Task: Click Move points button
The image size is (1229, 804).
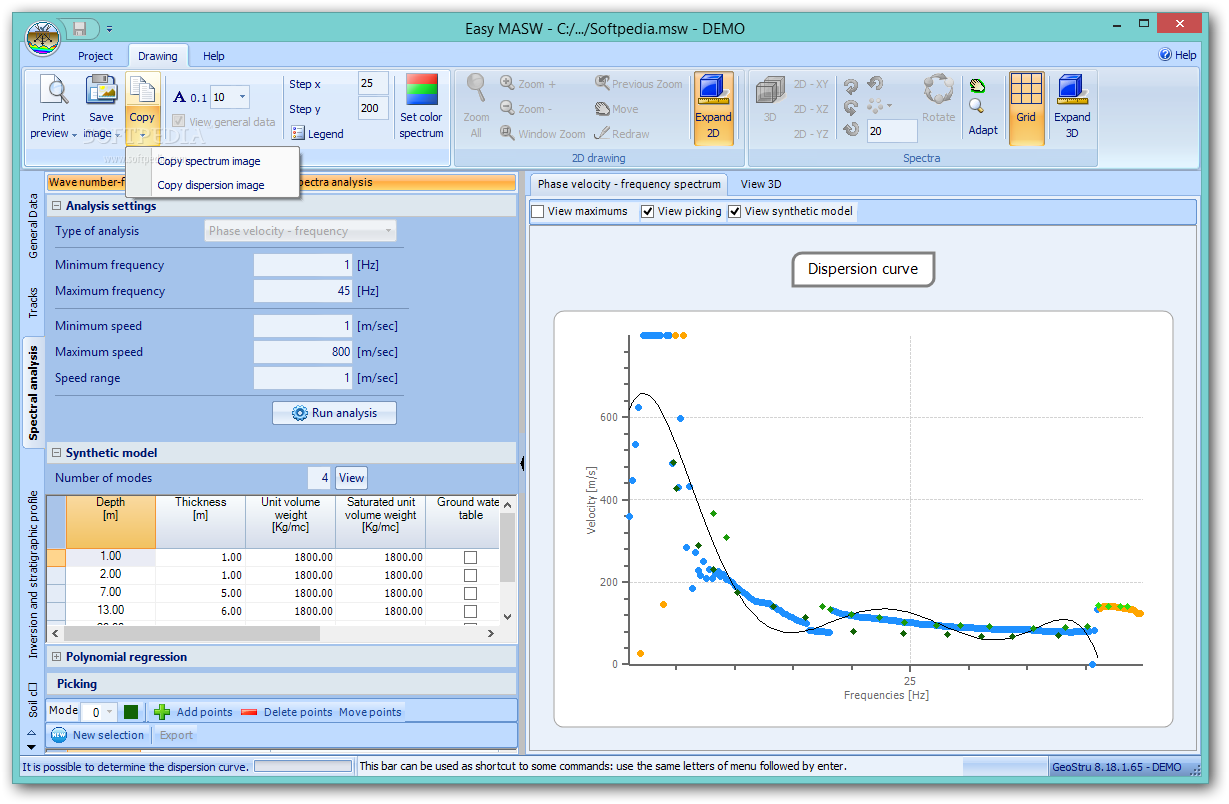Action: (370, 712)
